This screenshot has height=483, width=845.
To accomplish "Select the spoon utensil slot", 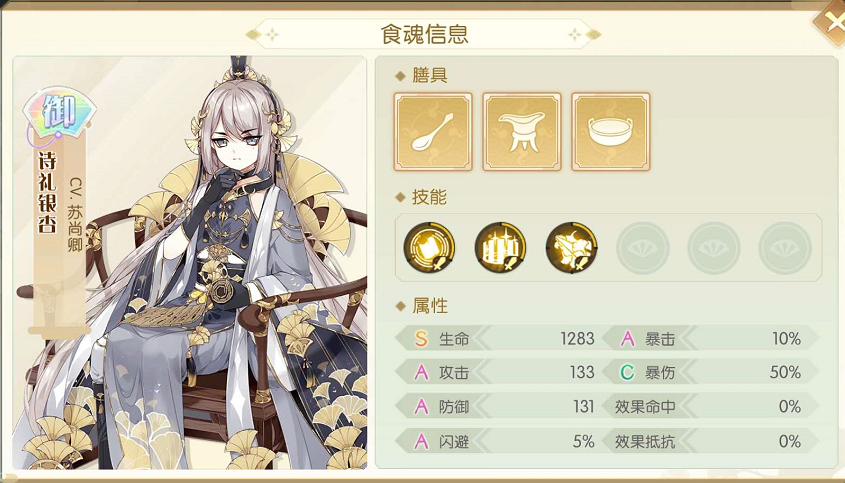I will (433, 132).
